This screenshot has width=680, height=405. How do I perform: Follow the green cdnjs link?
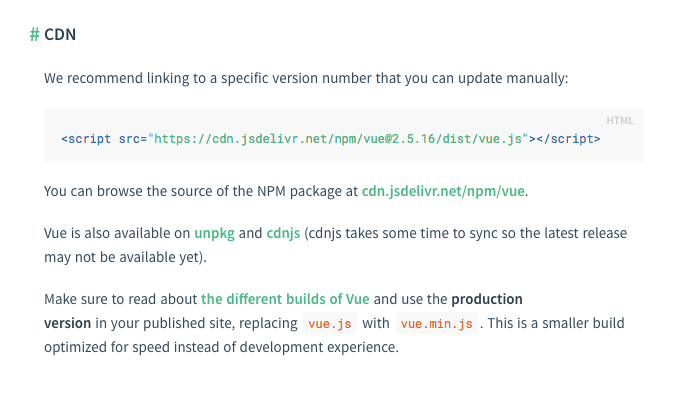284,233
